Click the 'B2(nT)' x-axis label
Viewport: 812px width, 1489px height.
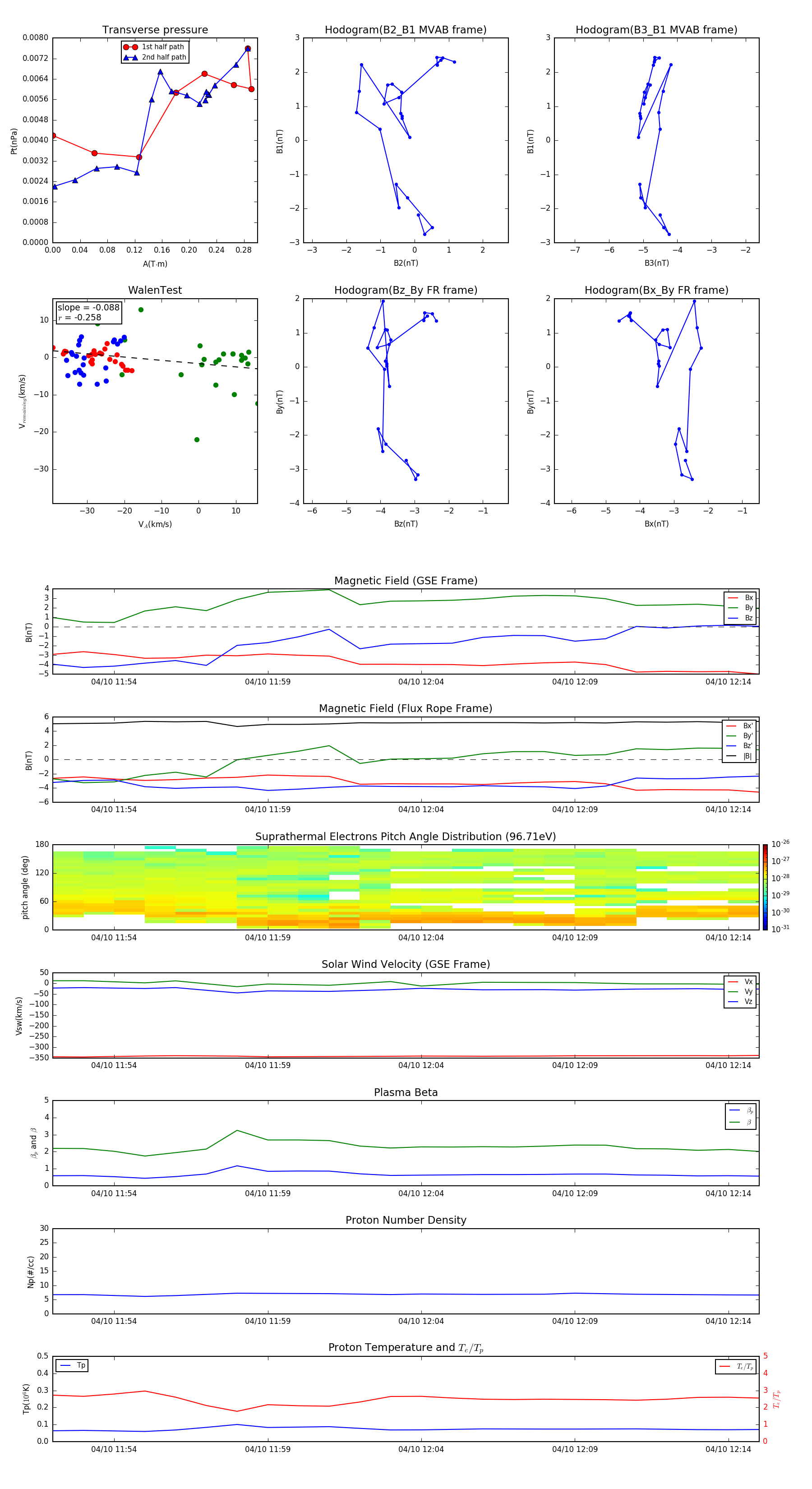click(x=406, y=263)
